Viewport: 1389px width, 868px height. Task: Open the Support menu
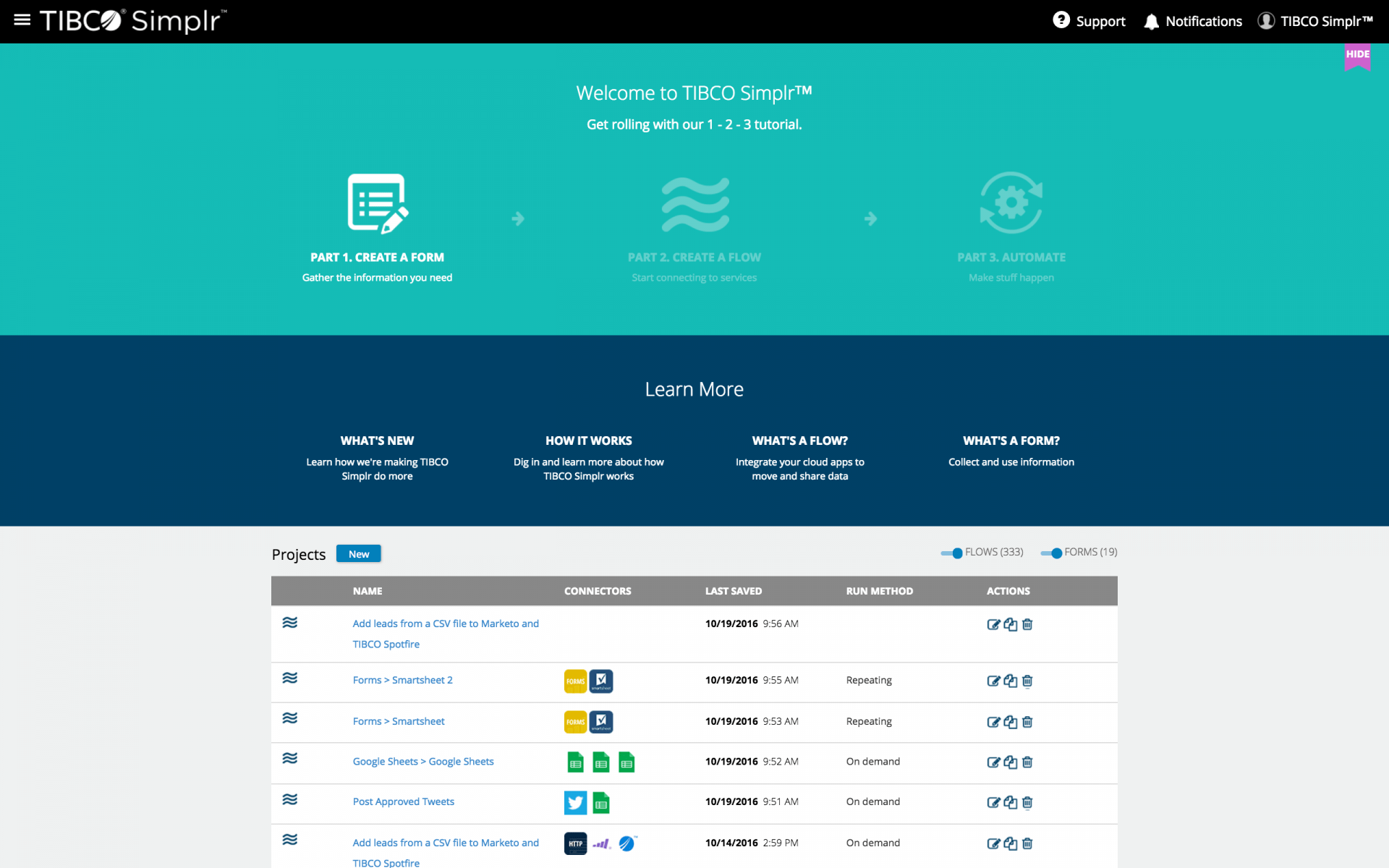[x=1089, y=21]
